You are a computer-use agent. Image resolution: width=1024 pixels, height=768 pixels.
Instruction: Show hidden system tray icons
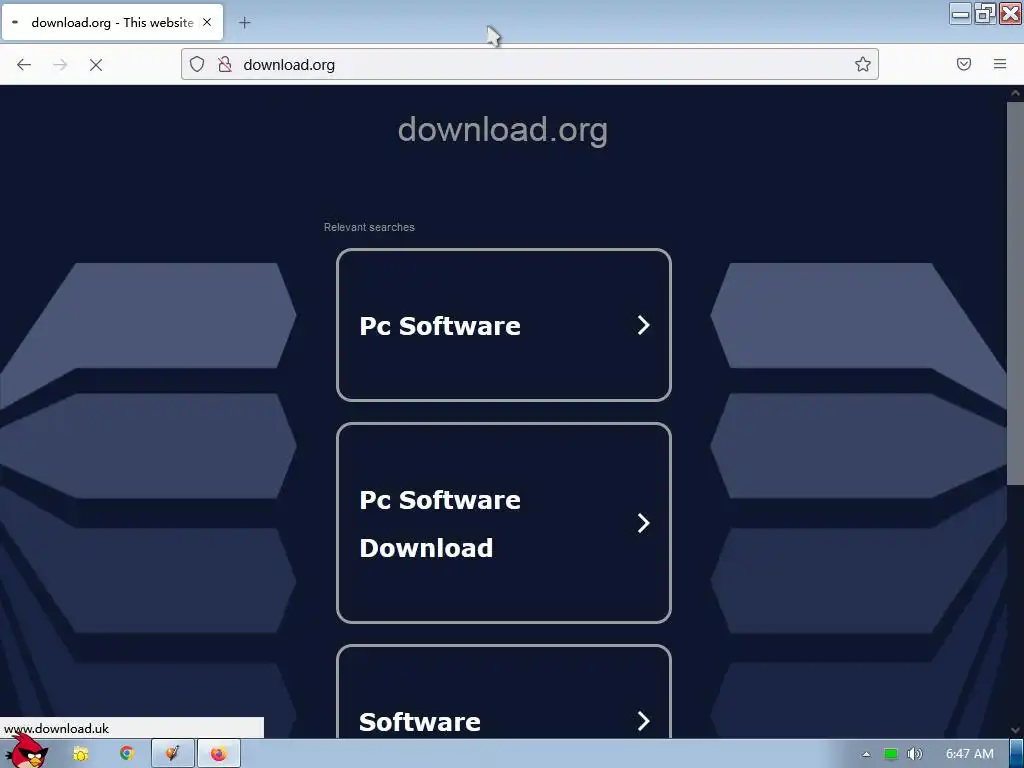coord(866,754)
